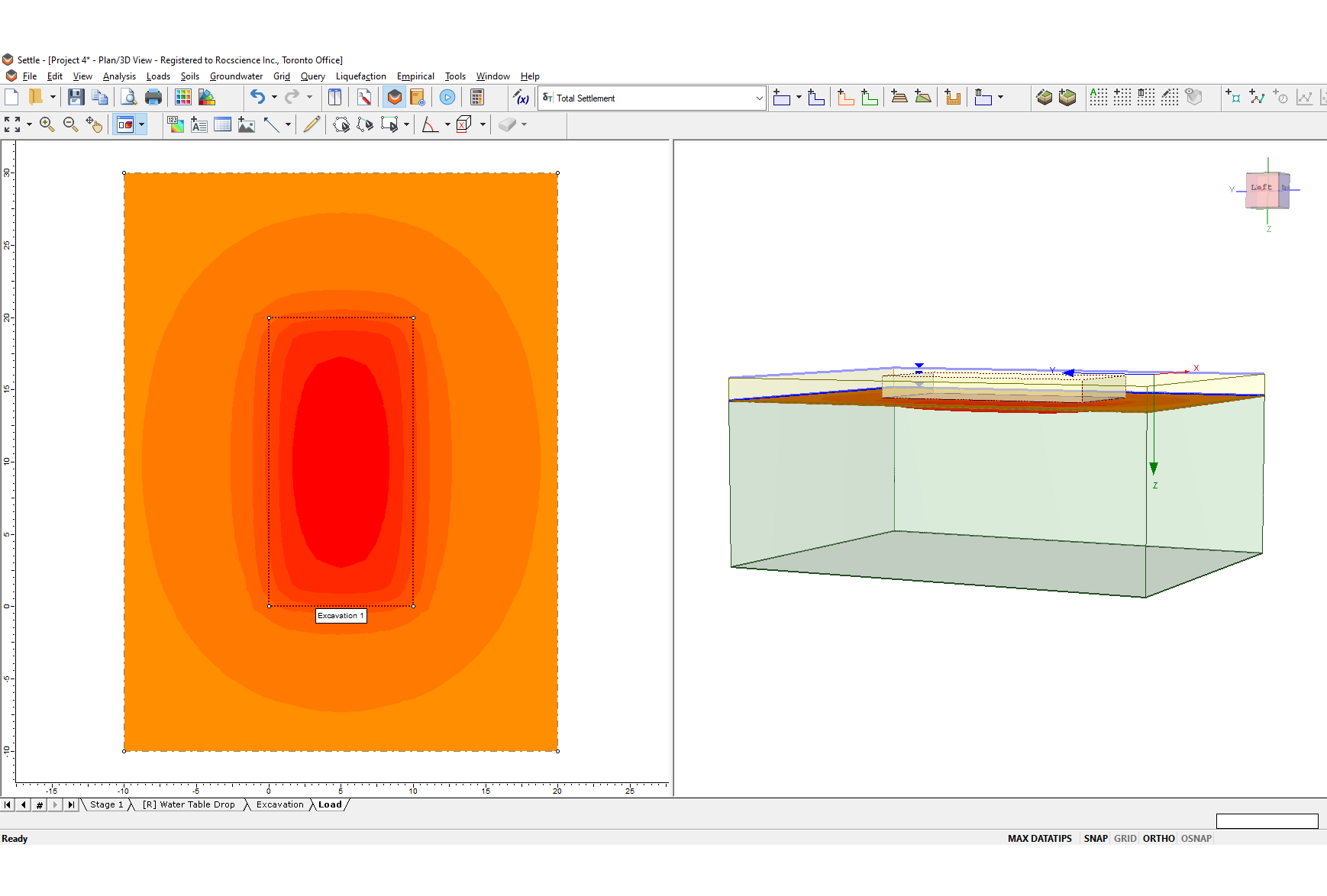Screen dimensions: 1327x896
Task: Open Print Preview magnifier icon
Action: click(128, 97)
